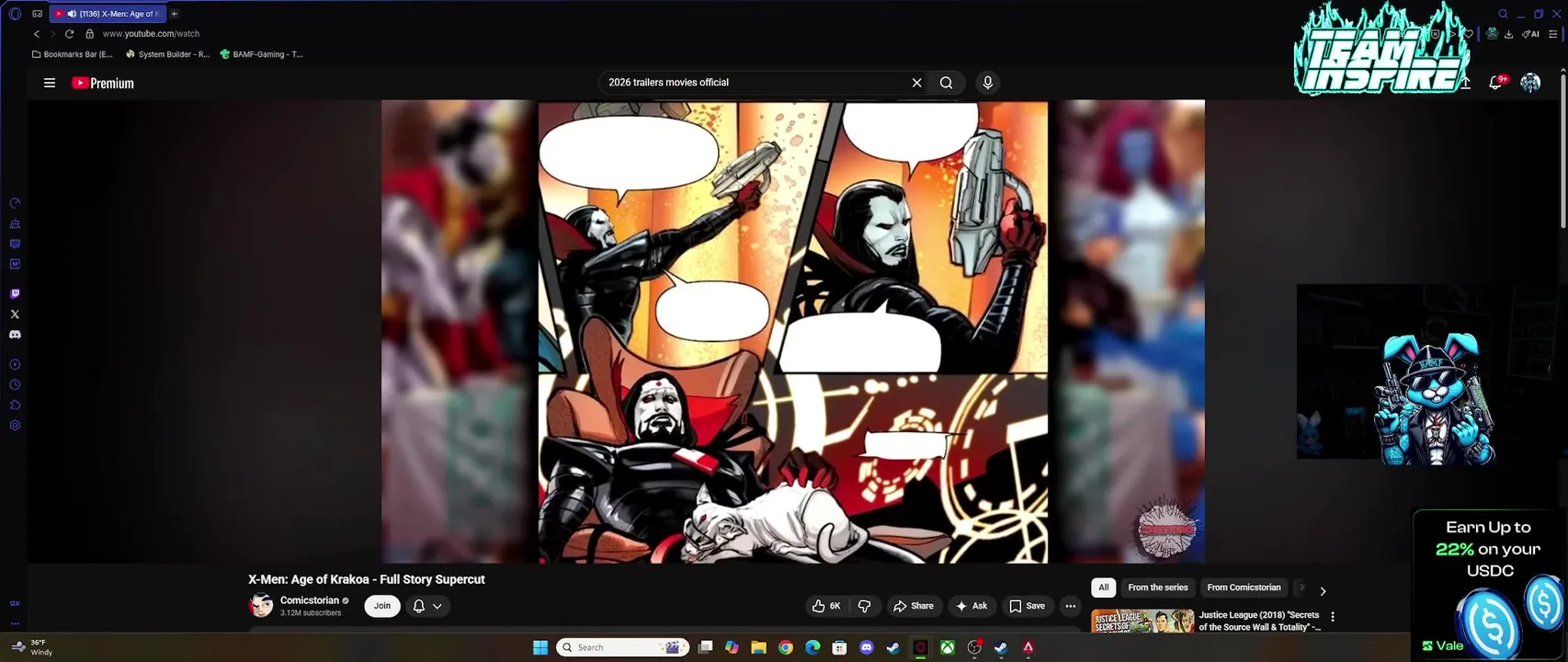
Task: Like the video with thumbs up
Action: [x=826, y=606]
